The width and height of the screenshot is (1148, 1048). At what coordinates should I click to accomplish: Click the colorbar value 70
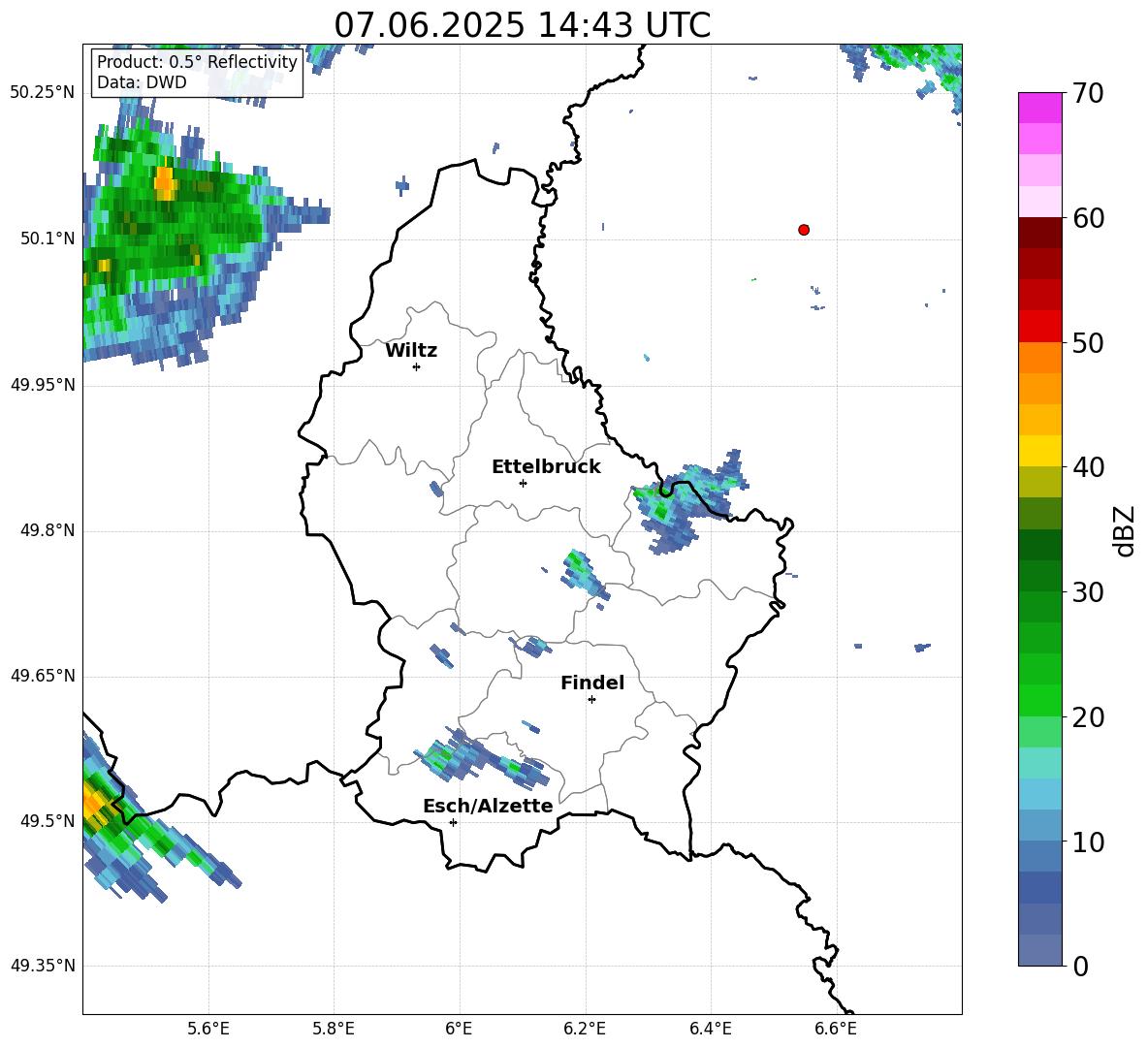coord(1088,94)
